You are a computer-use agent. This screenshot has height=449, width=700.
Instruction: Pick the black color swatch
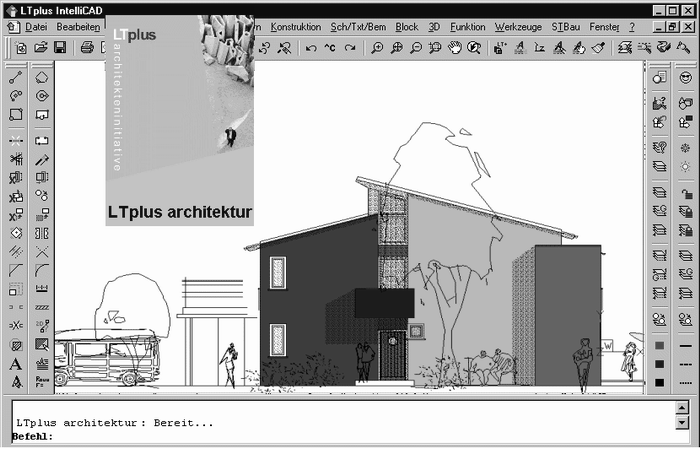point(659,382)
